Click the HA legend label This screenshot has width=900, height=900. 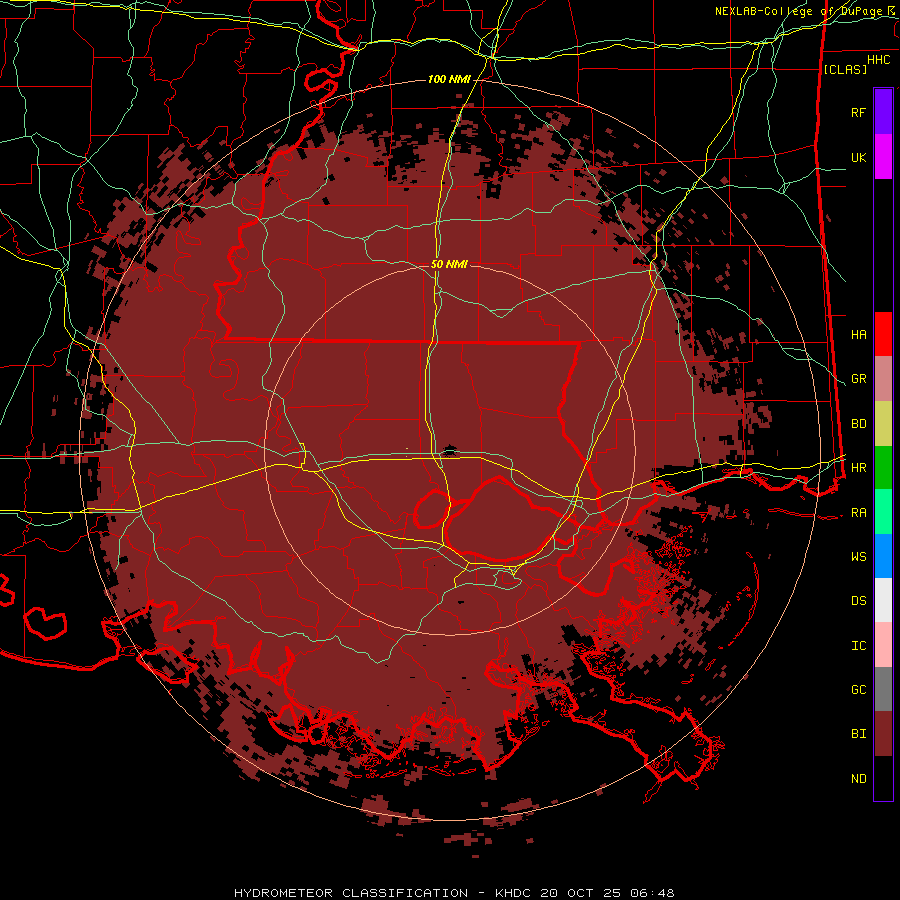pos(858,334)
